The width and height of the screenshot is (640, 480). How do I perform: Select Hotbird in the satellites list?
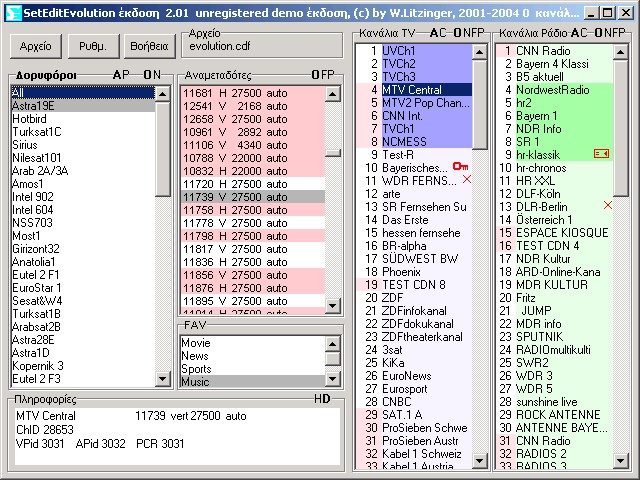tap(29, 118)
